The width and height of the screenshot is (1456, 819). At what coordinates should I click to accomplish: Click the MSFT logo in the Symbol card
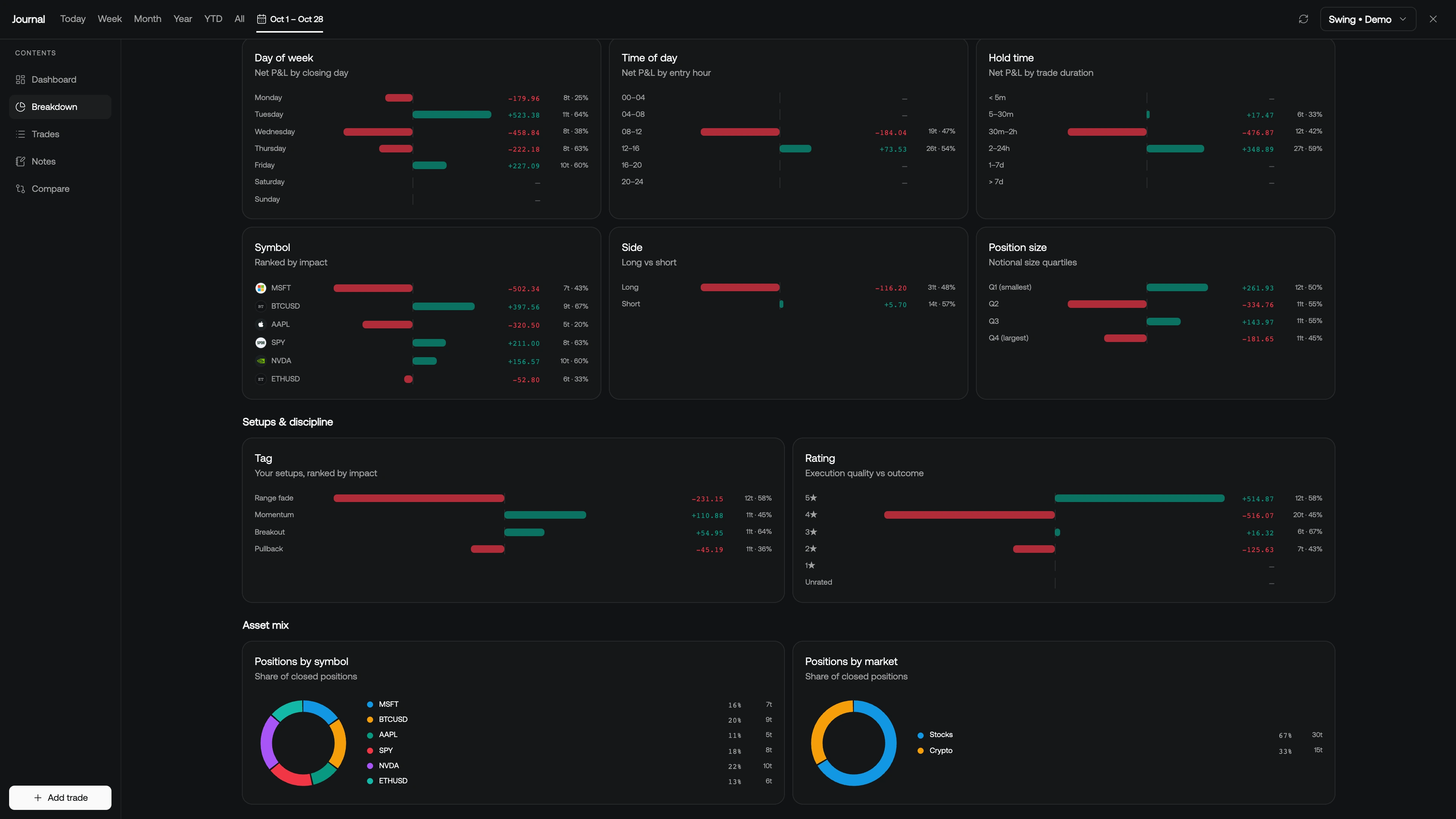[x=260, y=288]
